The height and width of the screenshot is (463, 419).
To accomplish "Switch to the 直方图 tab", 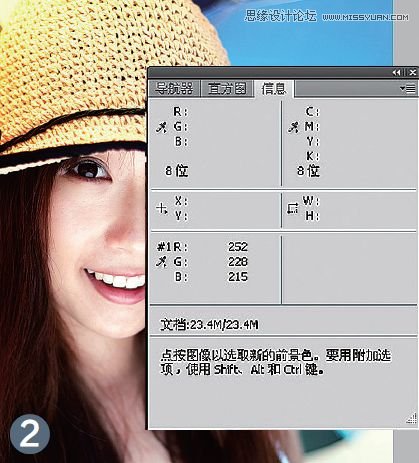I will [x=227, y=89].
